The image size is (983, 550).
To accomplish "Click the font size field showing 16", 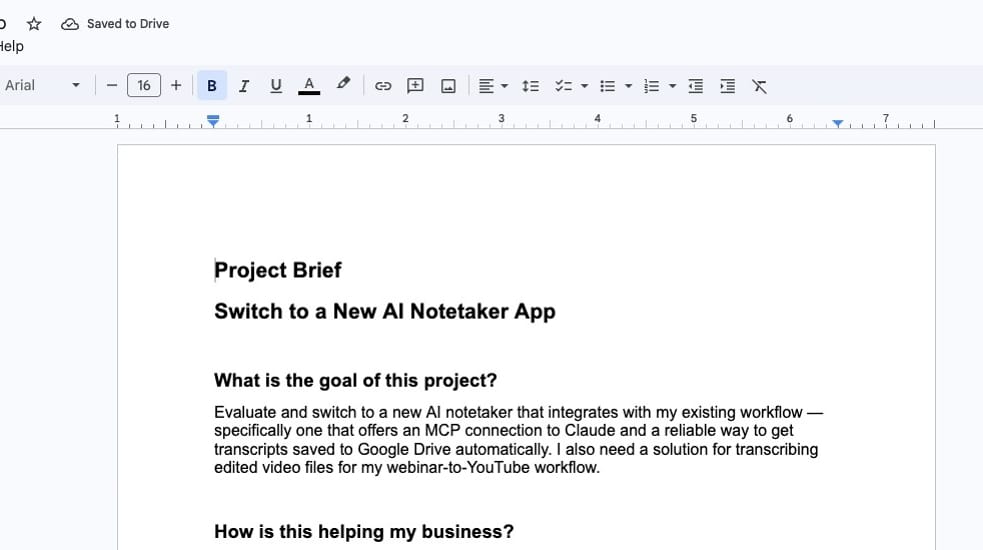I will pos(144,85).
